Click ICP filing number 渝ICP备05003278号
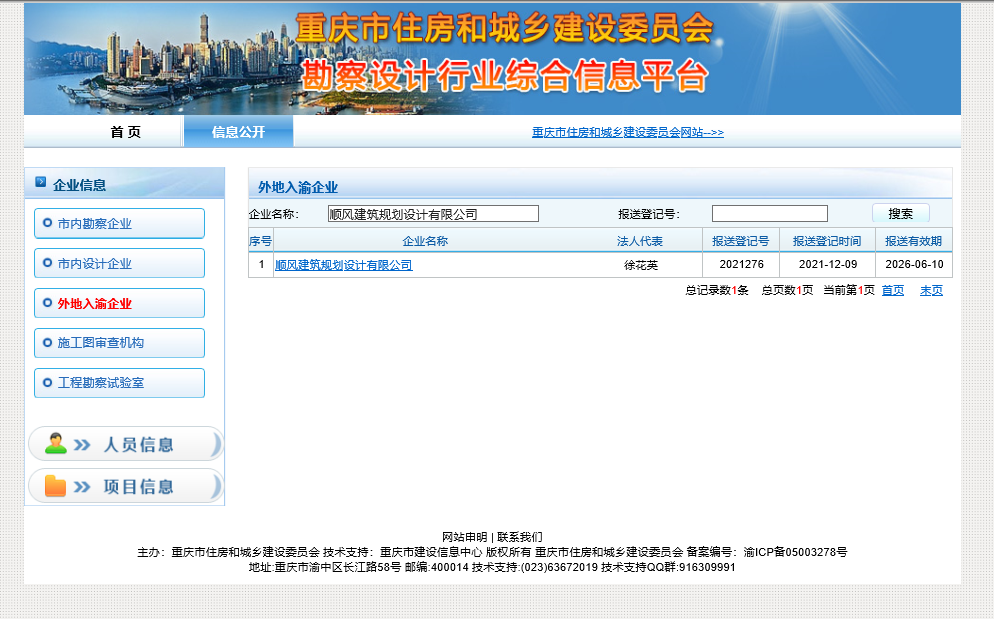Image resolution: width=994 pixels, height=619 pixels. tap(796, 552)
